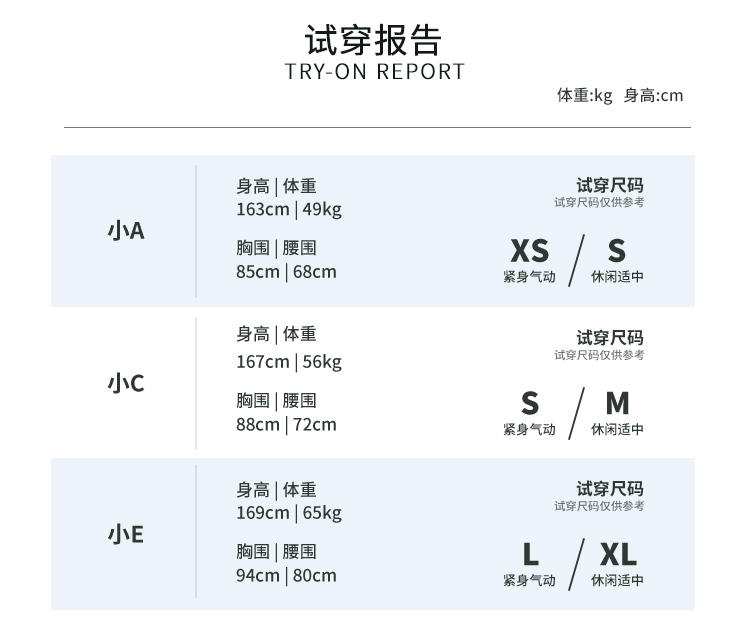Select the 163cm | 49kg measurement
750x634 pixels.
[x=289, y=209]
